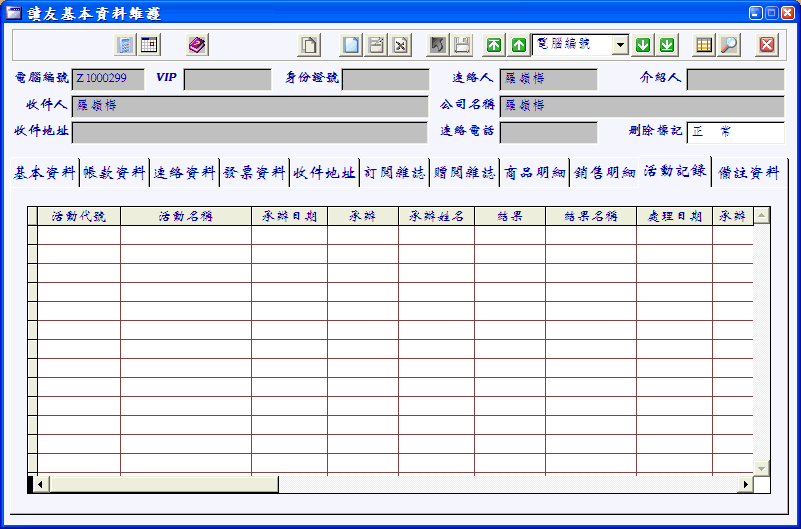The height and width of the screenshot is (529, 801).
Task: Click the 刪除標記 field showing 正常
Action: tap(735, 132)
